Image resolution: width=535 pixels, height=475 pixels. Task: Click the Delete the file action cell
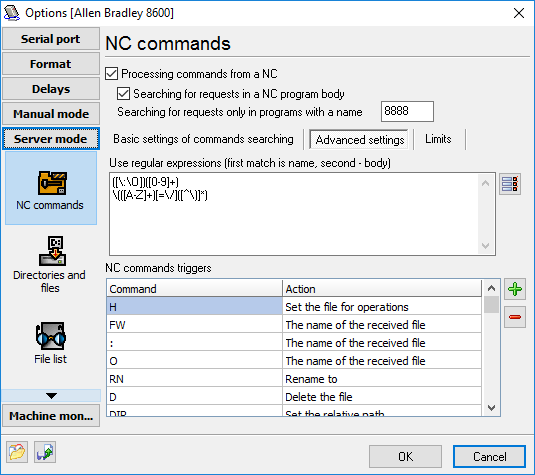coord(382,397)
